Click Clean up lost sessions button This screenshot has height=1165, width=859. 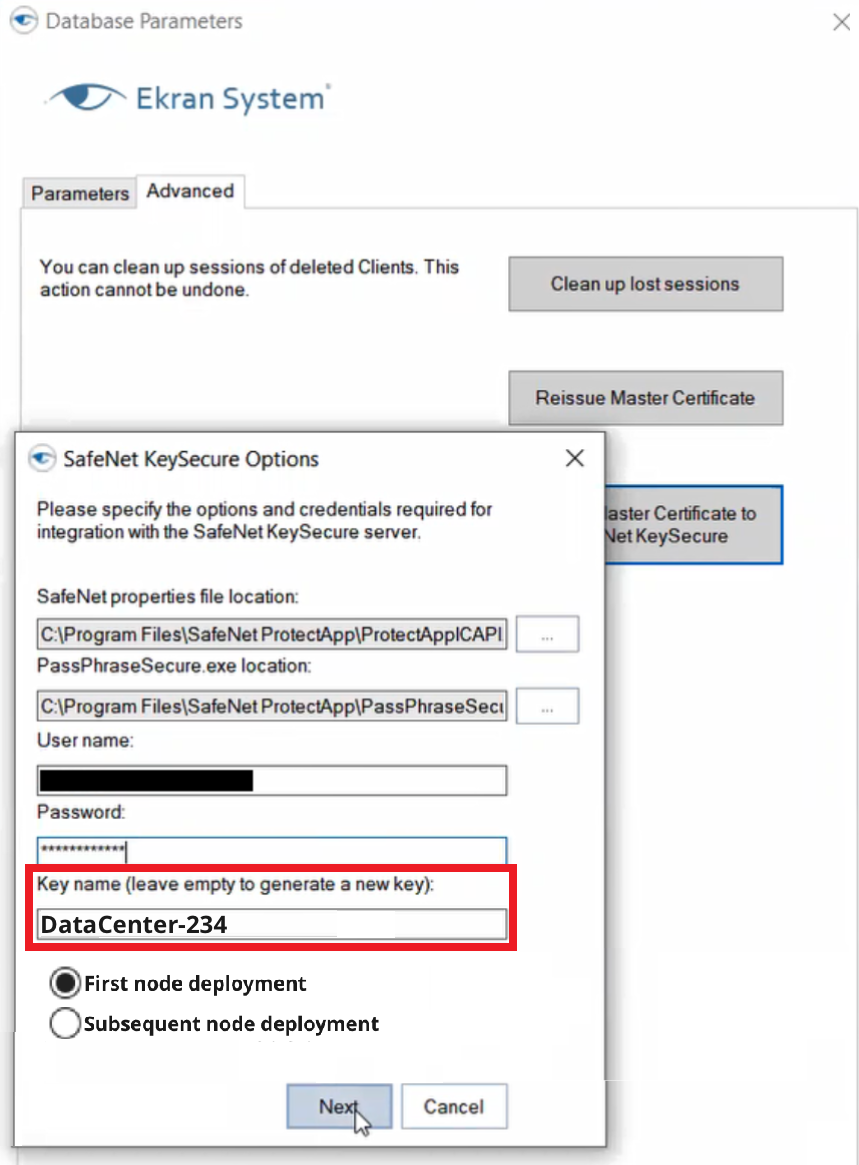click(x=645, y=284)
